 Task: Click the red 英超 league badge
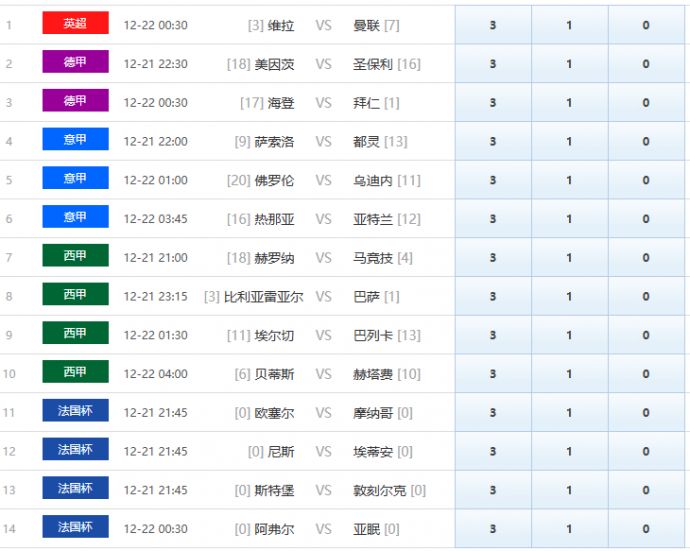click(x=75, y=23)
